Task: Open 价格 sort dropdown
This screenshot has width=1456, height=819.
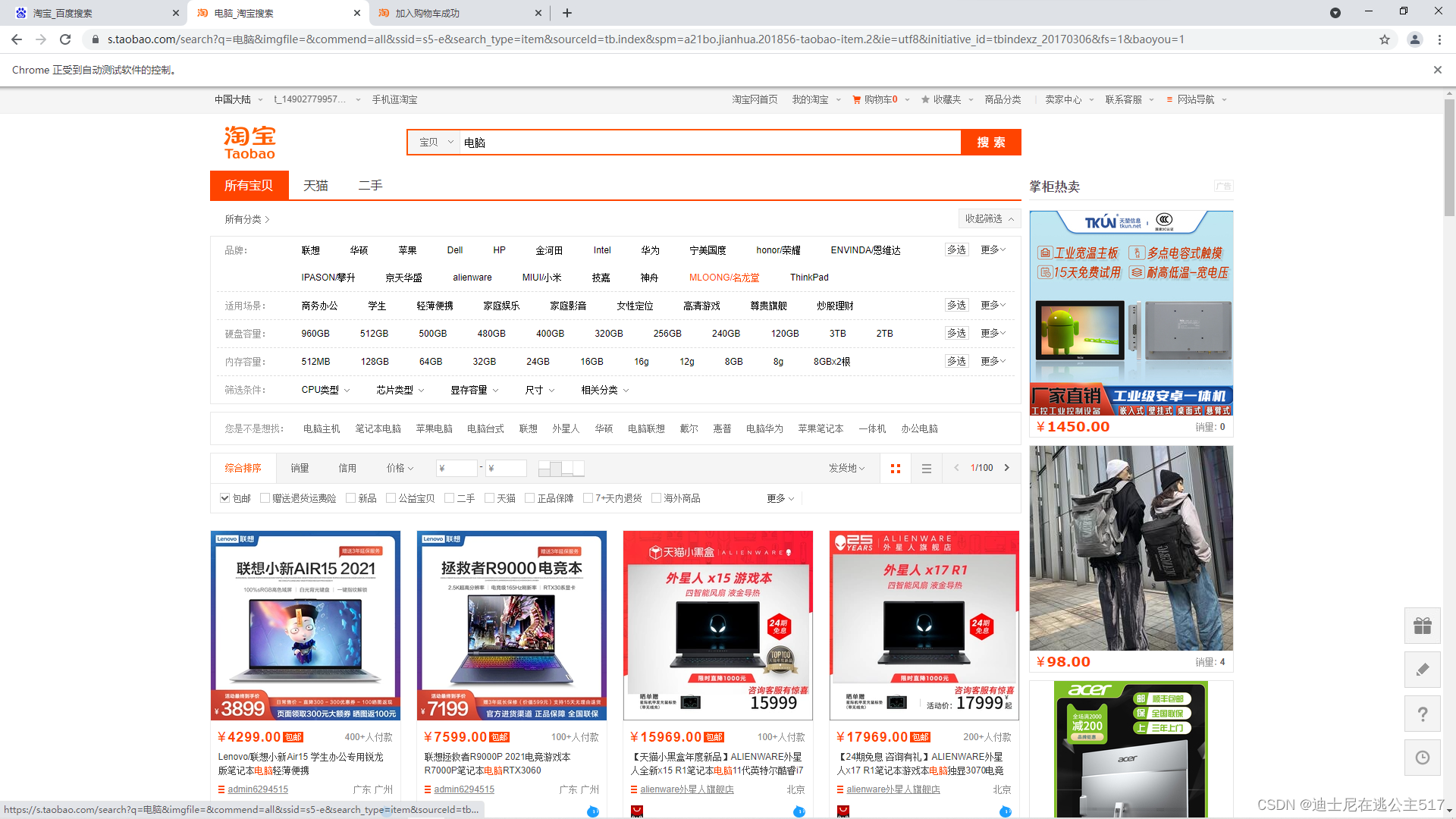Action: (x=400, y=469)
